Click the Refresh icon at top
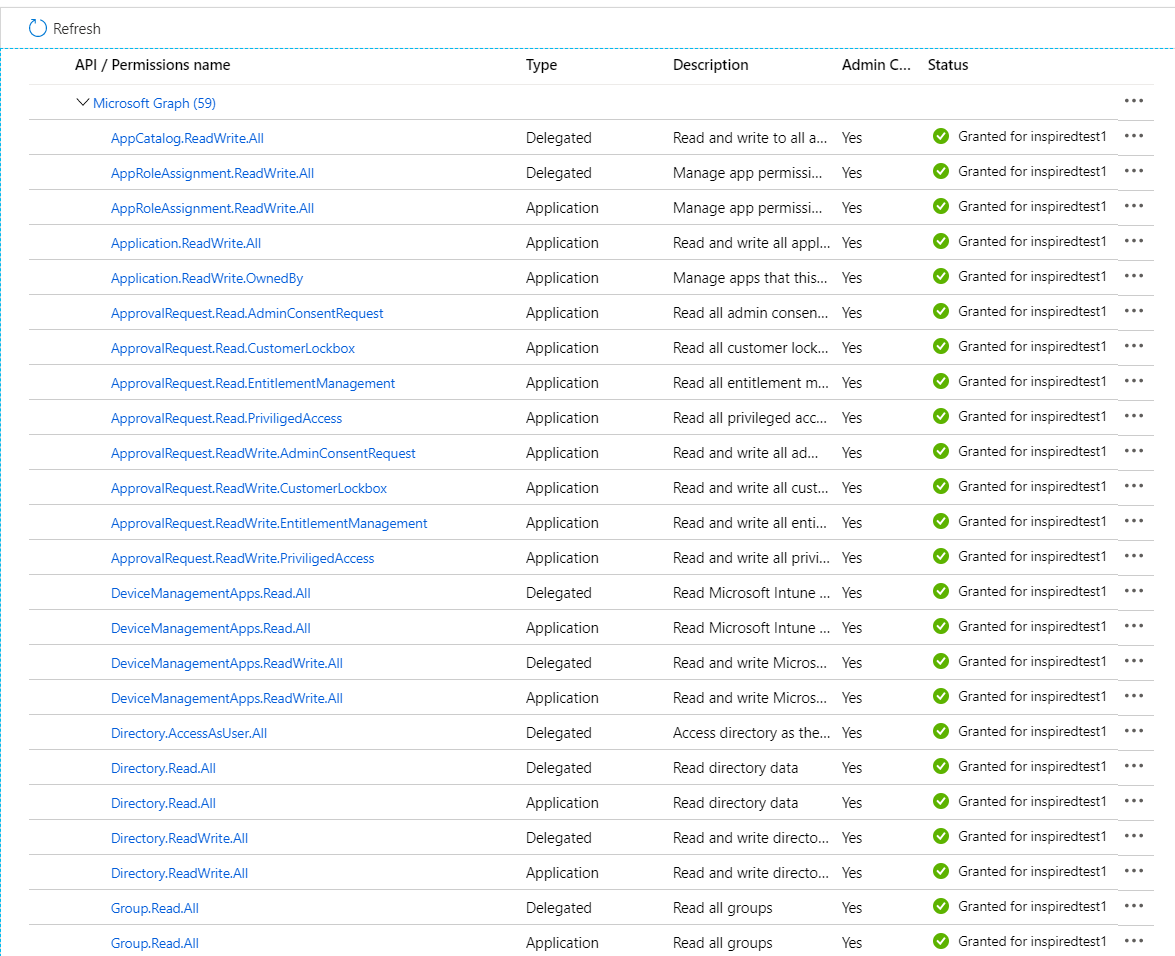The image size is (1175, 956). [38, 28]
